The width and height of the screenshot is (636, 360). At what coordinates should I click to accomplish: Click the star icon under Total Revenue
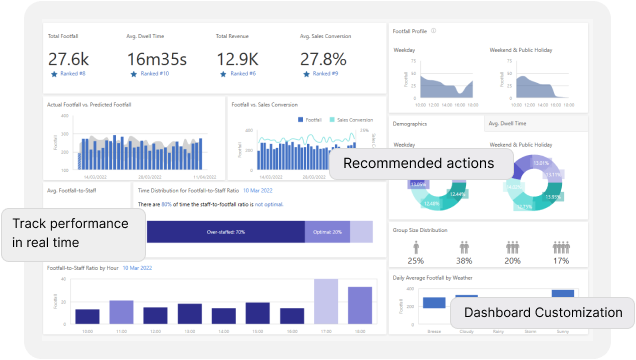(223, 74)
